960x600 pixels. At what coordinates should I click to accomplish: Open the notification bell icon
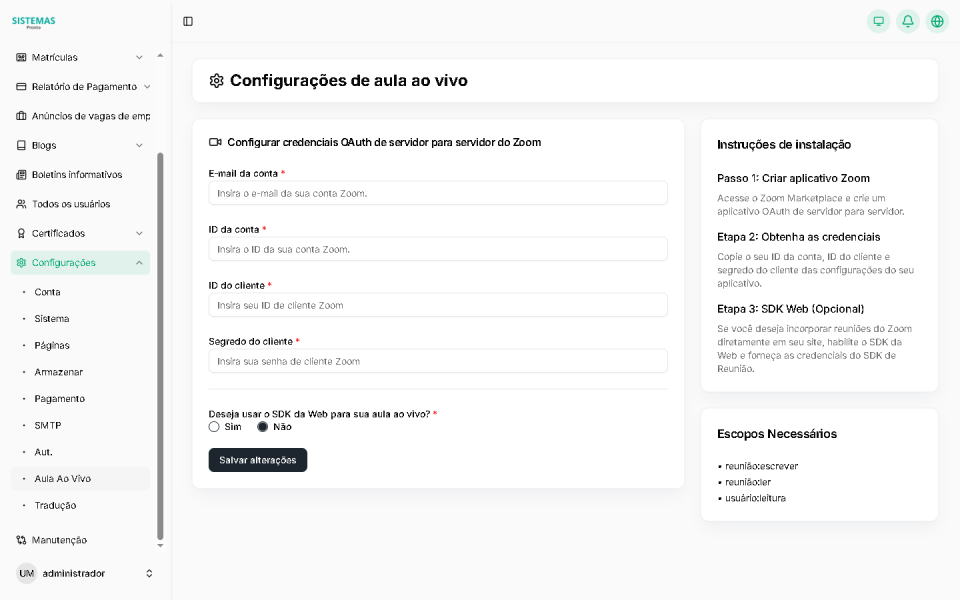click(908, 20)
